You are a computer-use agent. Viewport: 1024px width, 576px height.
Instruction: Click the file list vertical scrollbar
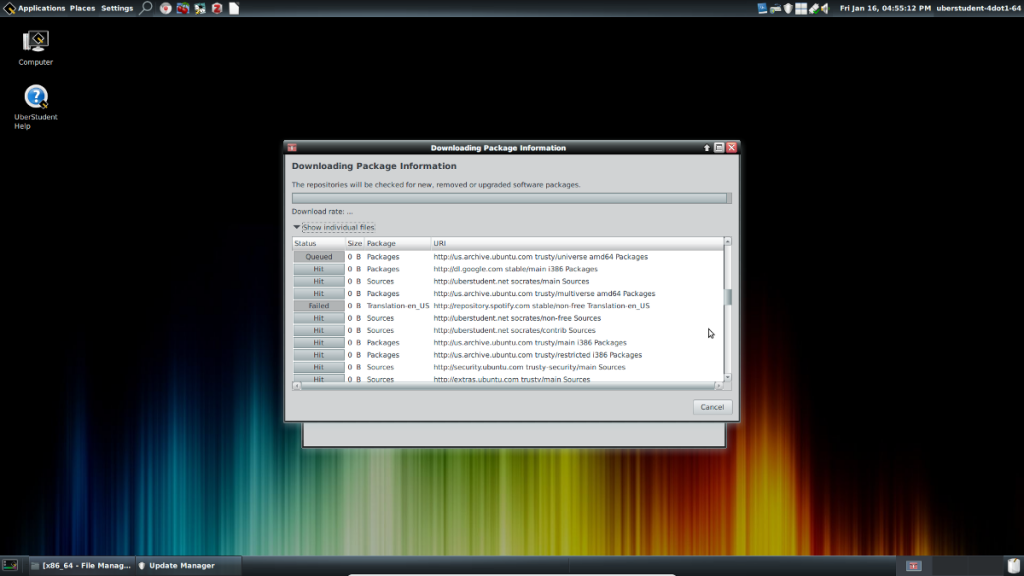[x=728, y=297]
